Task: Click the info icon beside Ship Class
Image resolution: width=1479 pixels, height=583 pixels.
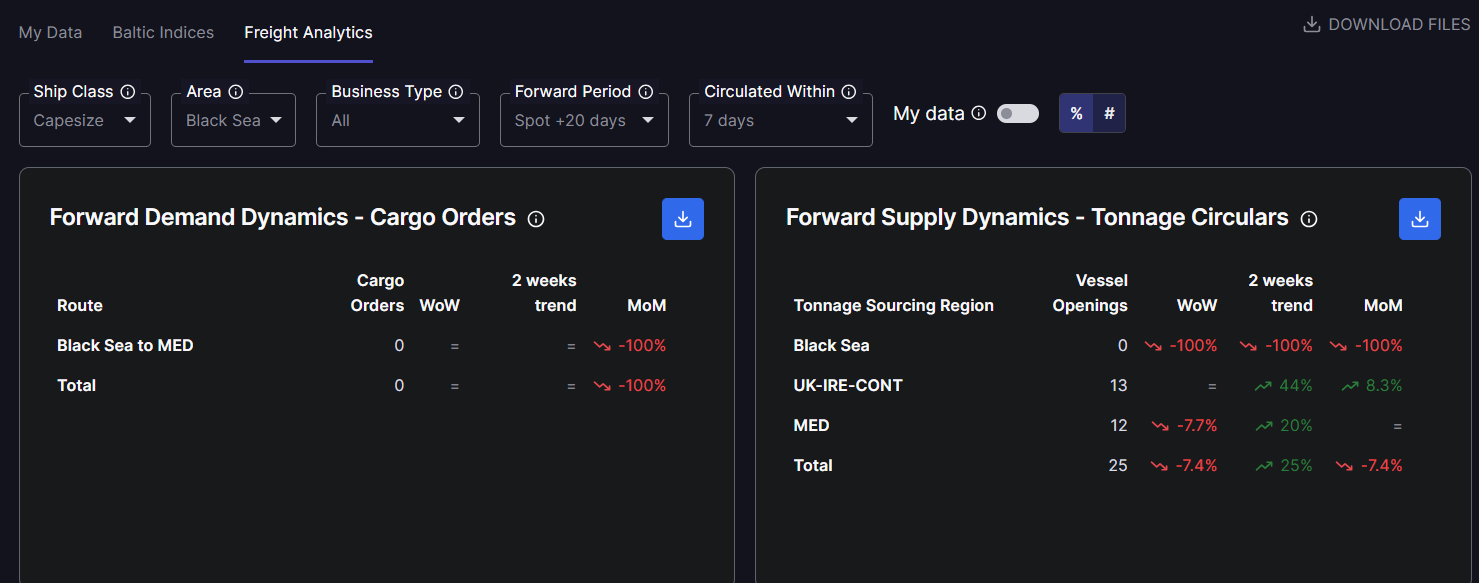Action: pos(128,92)
